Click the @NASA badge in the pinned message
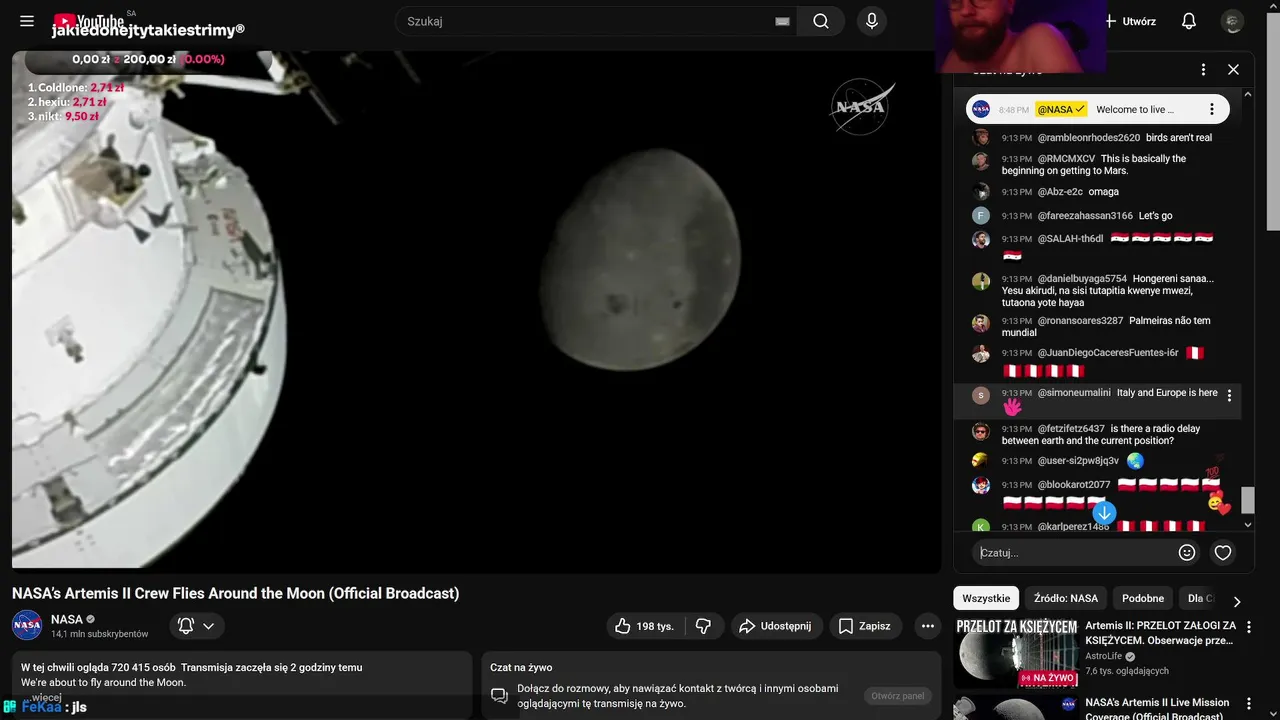This screenshot has height=720, width=1280. point(1061,110)
